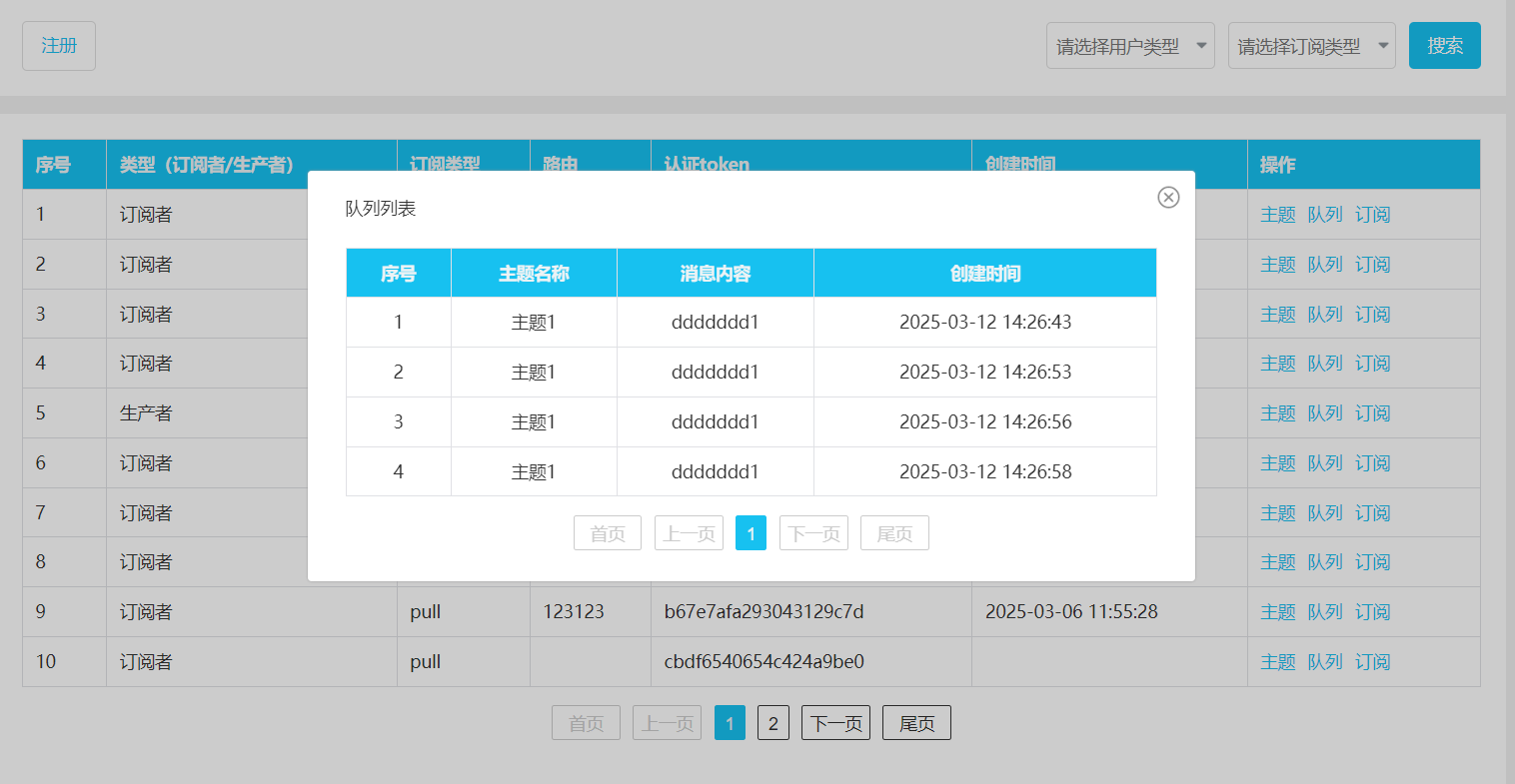This screenshot has width=1515, height=784.
Task: Jump to 尾页 in main table pagination
Action: coord(916,723)
